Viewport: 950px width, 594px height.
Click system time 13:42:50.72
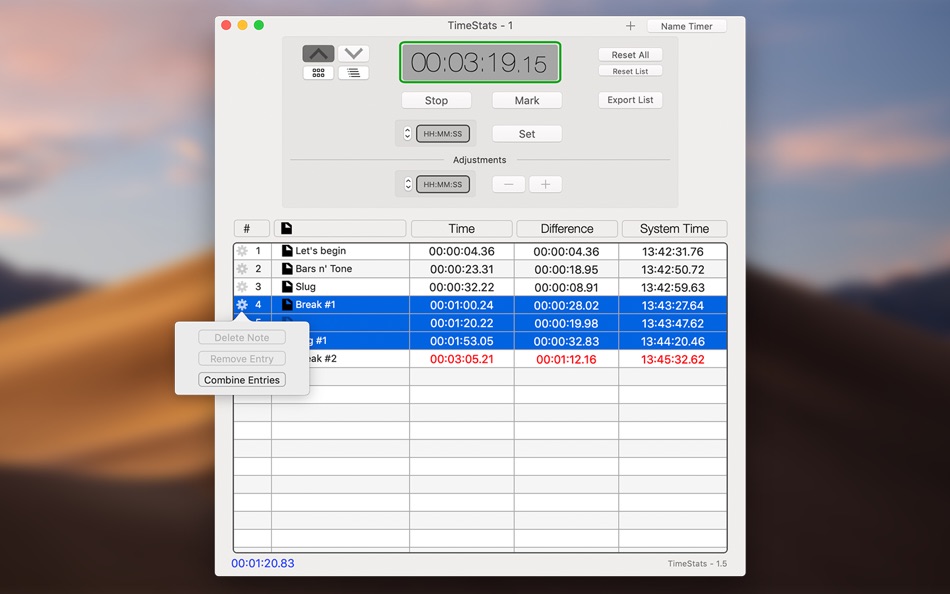[x=673, y=269]
